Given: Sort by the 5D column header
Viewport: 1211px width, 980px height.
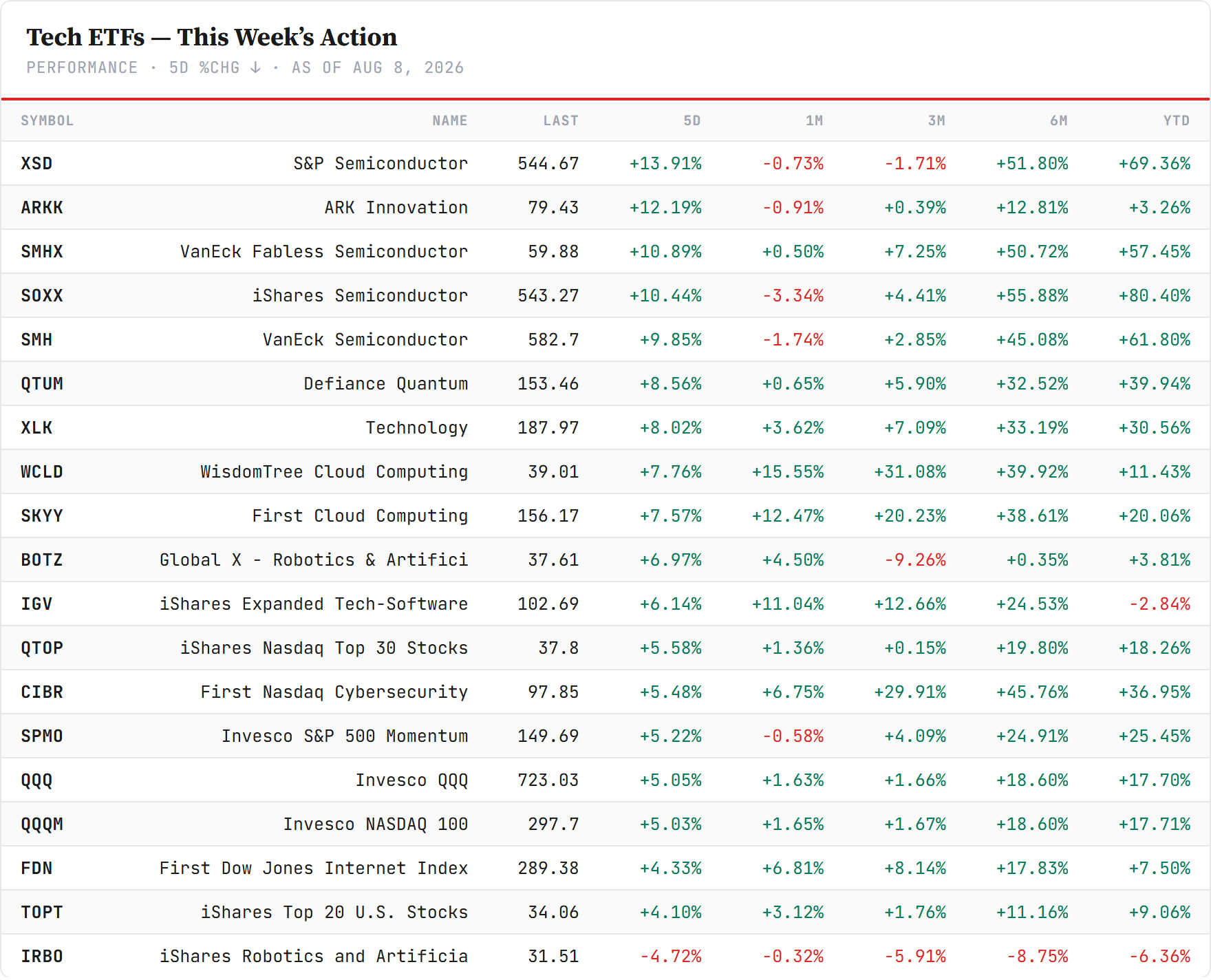Looking at the screenshot, I should (692, 120).
